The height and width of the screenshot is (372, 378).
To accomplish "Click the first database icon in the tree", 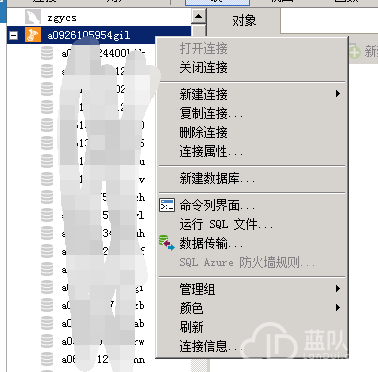I will coord(47,53).
